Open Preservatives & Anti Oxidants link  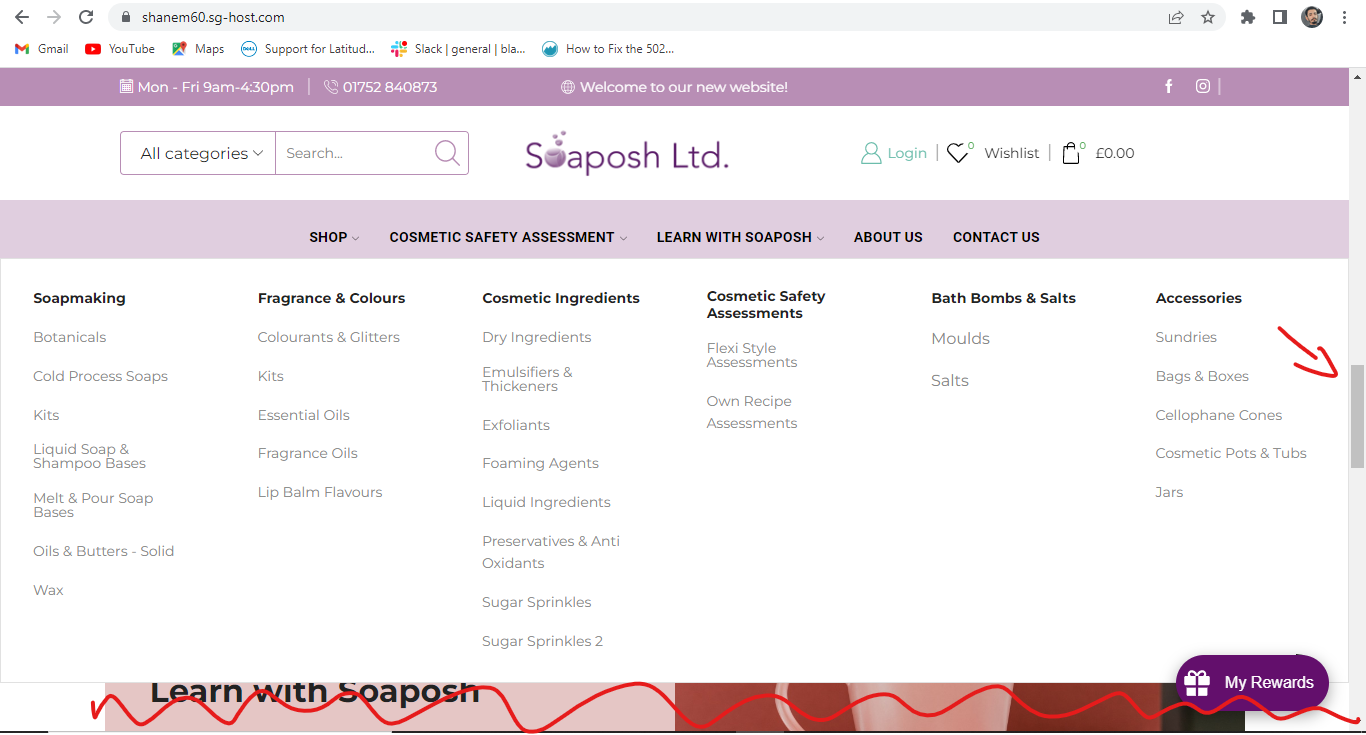coord(551,552)
